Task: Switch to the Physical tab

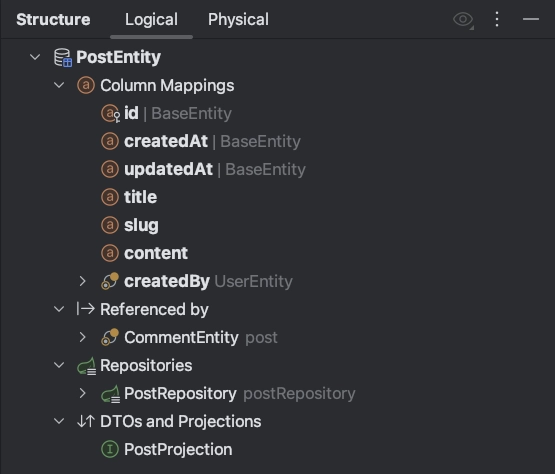Action: tap(238, 19)
